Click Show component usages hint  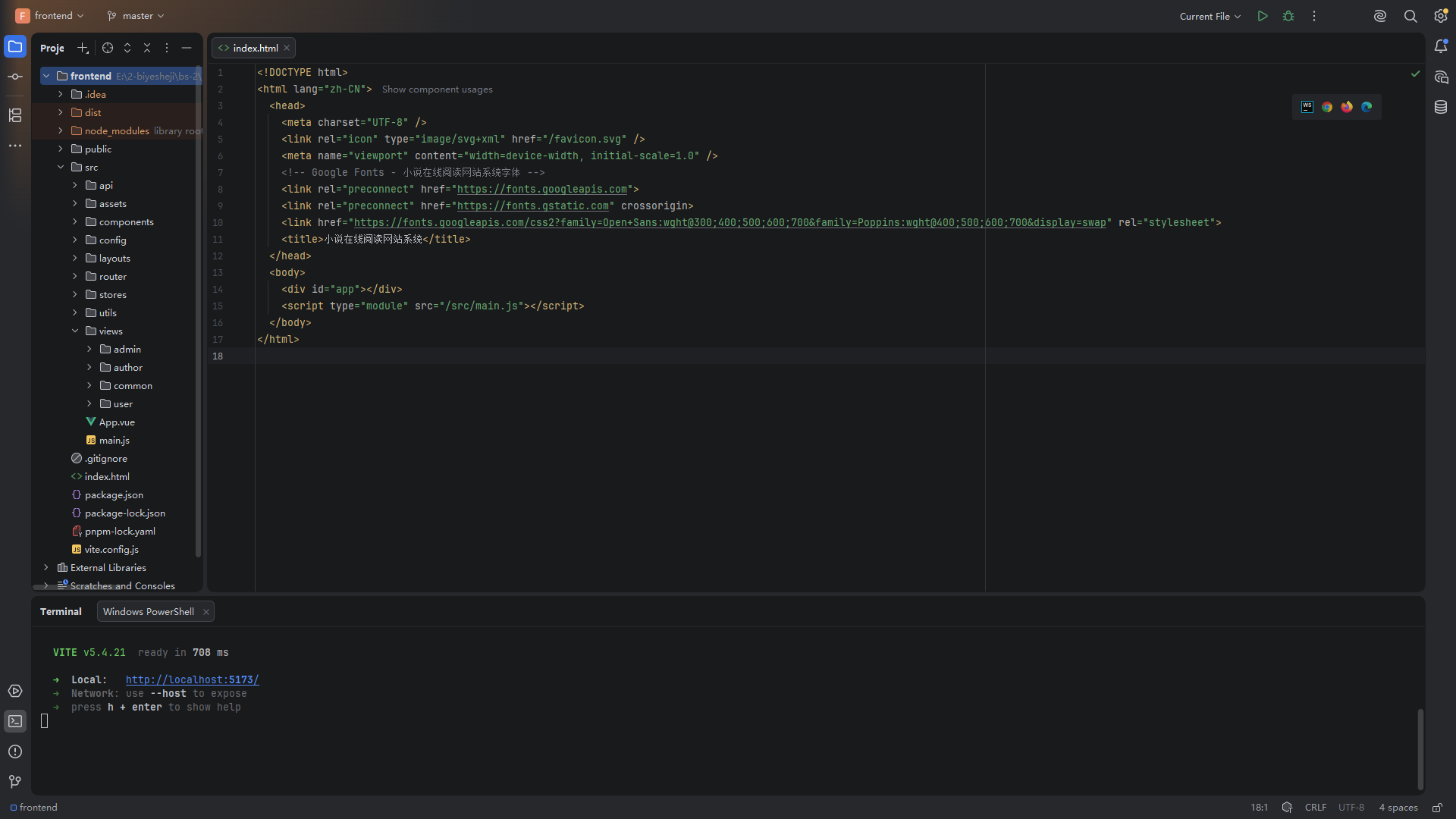[x=437, y=89]
